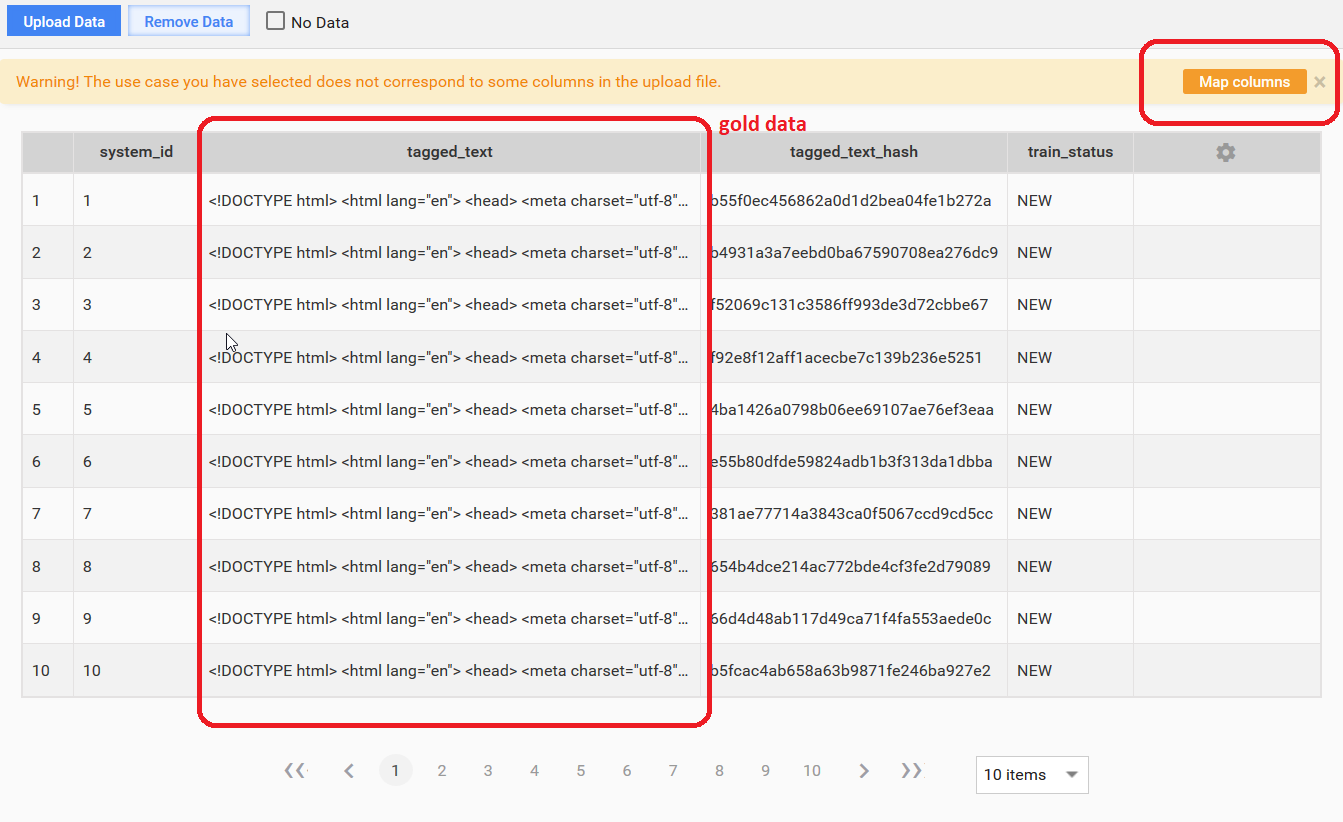Select page 7 in pagination

click(673, 770)
